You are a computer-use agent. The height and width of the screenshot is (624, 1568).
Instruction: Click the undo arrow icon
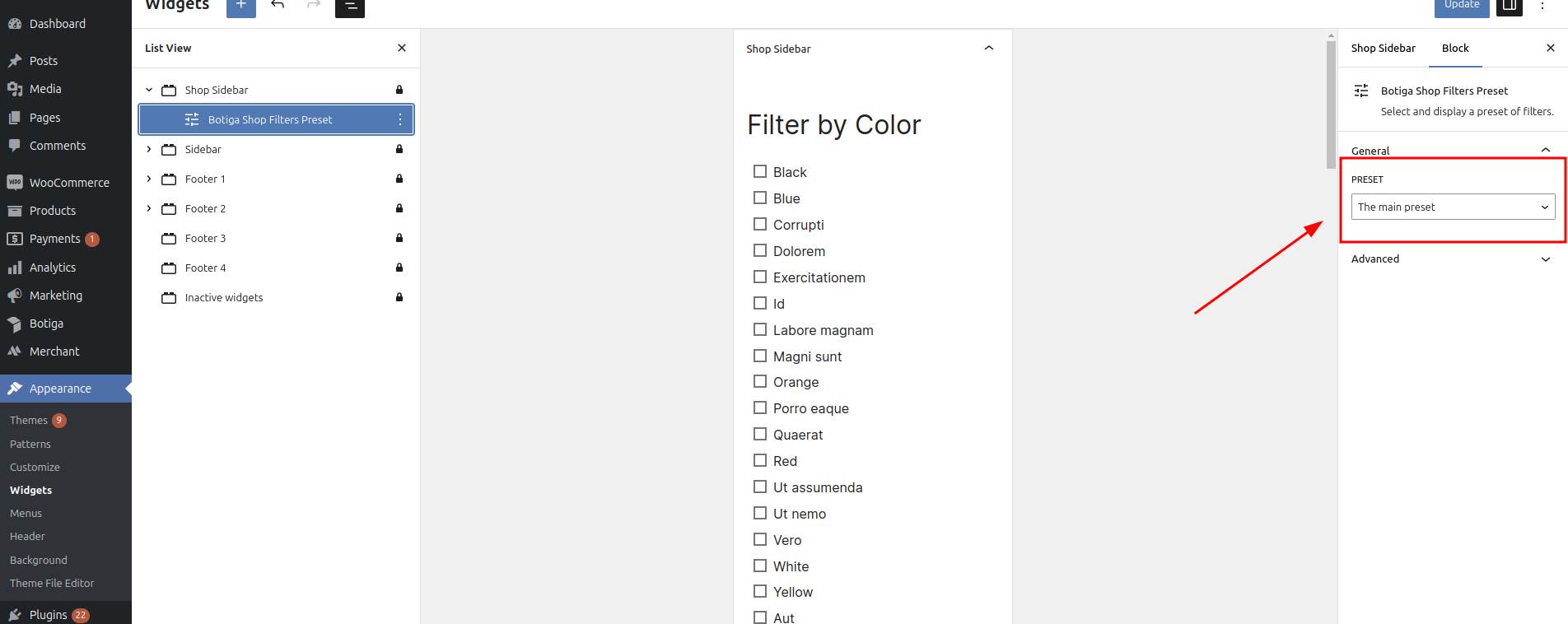tap(278, 6)
